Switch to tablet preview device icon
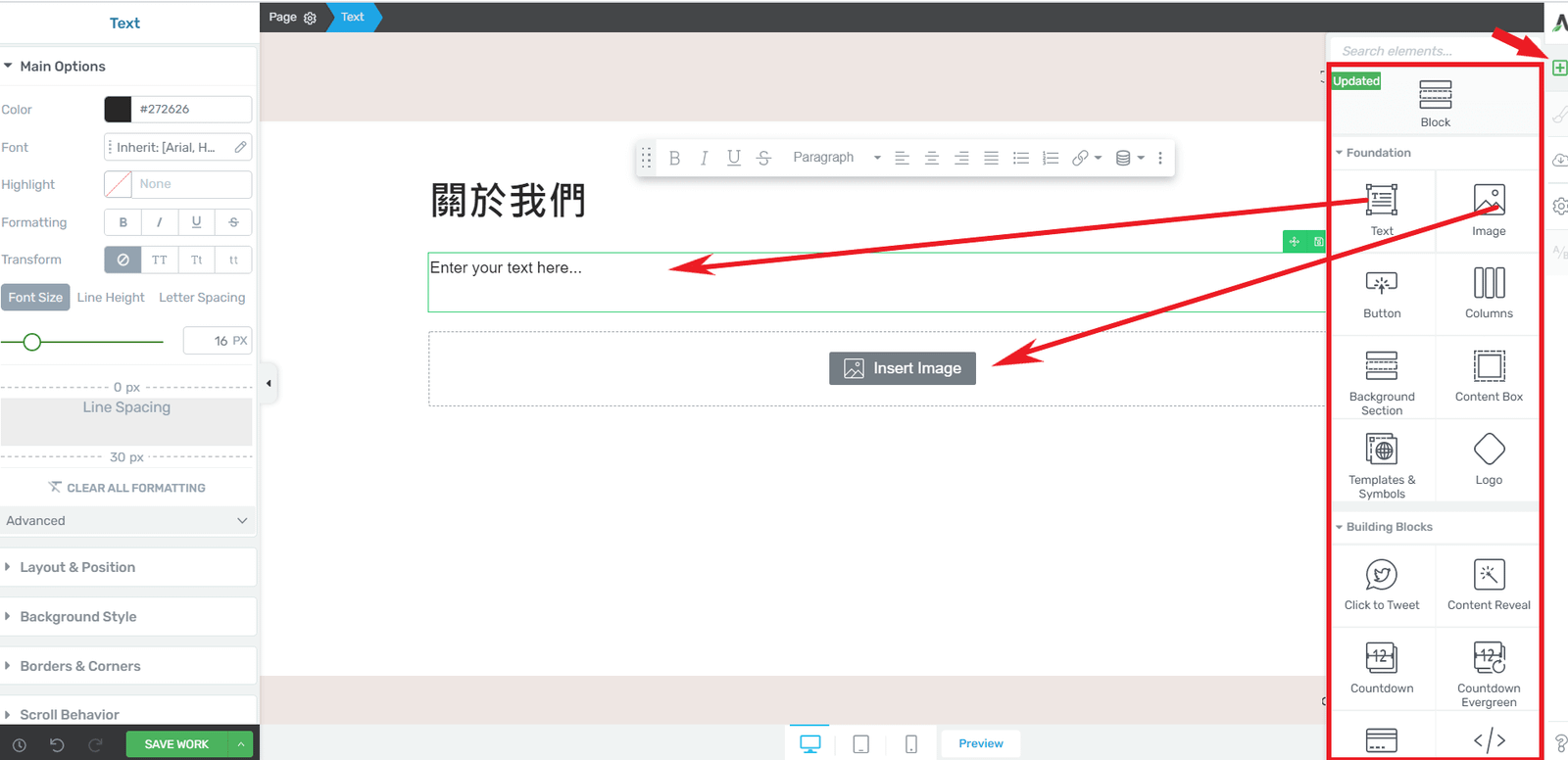 [860, 744]
